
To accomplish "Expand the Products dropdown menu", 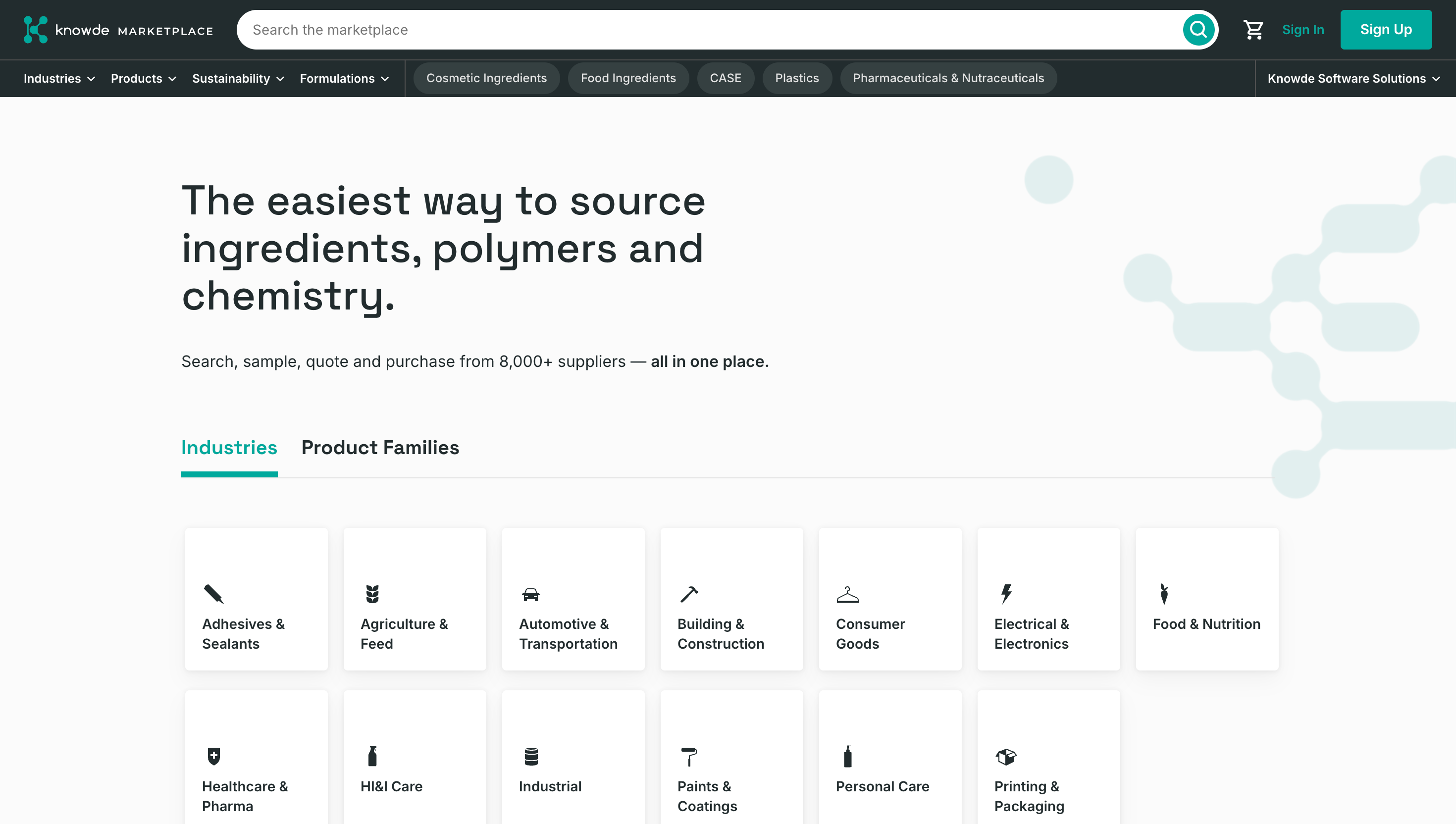I will pos(143,79).
